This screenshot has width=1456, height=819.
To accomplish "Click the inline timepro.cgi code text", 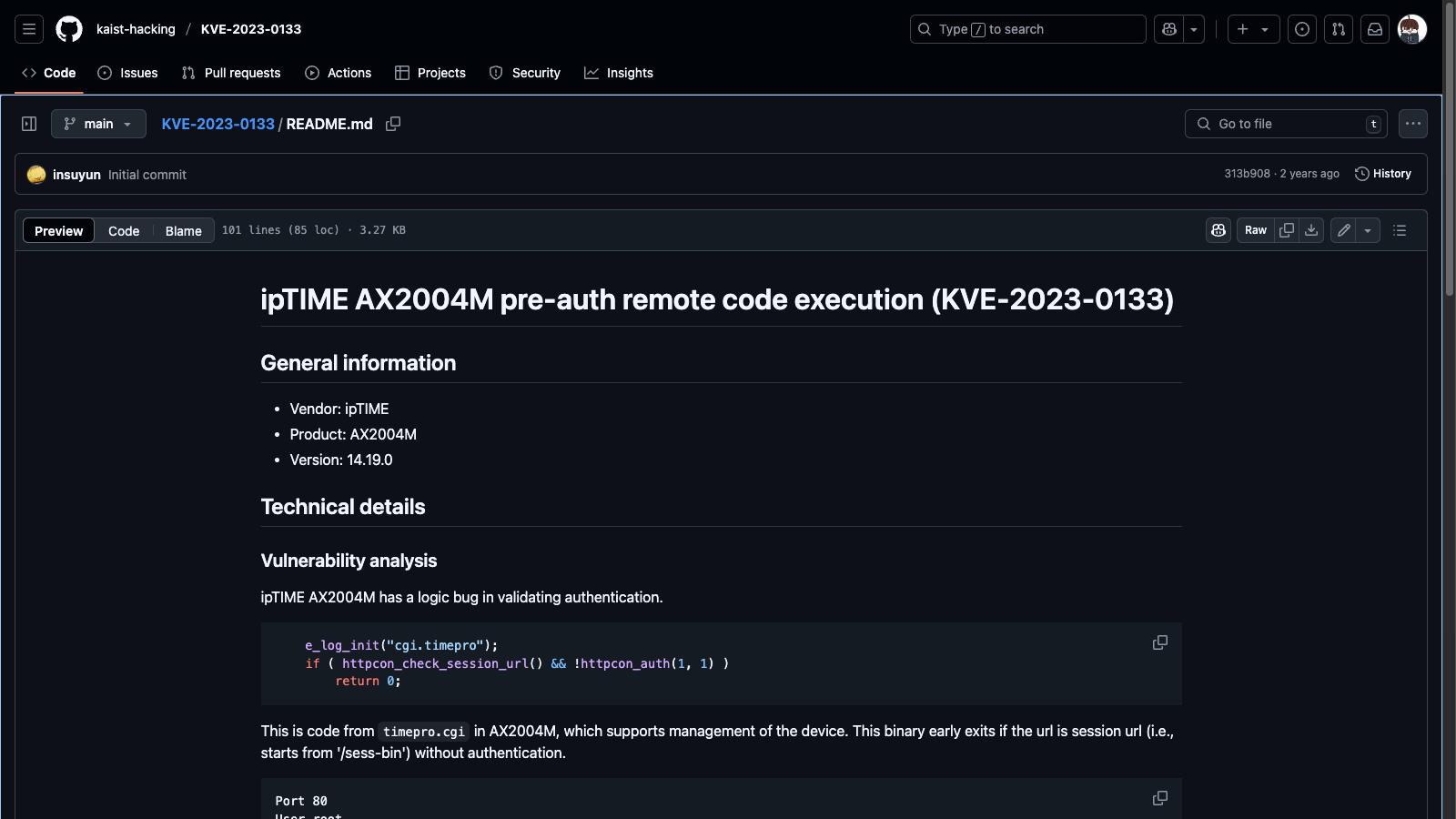I will pyautogui.click(x=424, y=732).
